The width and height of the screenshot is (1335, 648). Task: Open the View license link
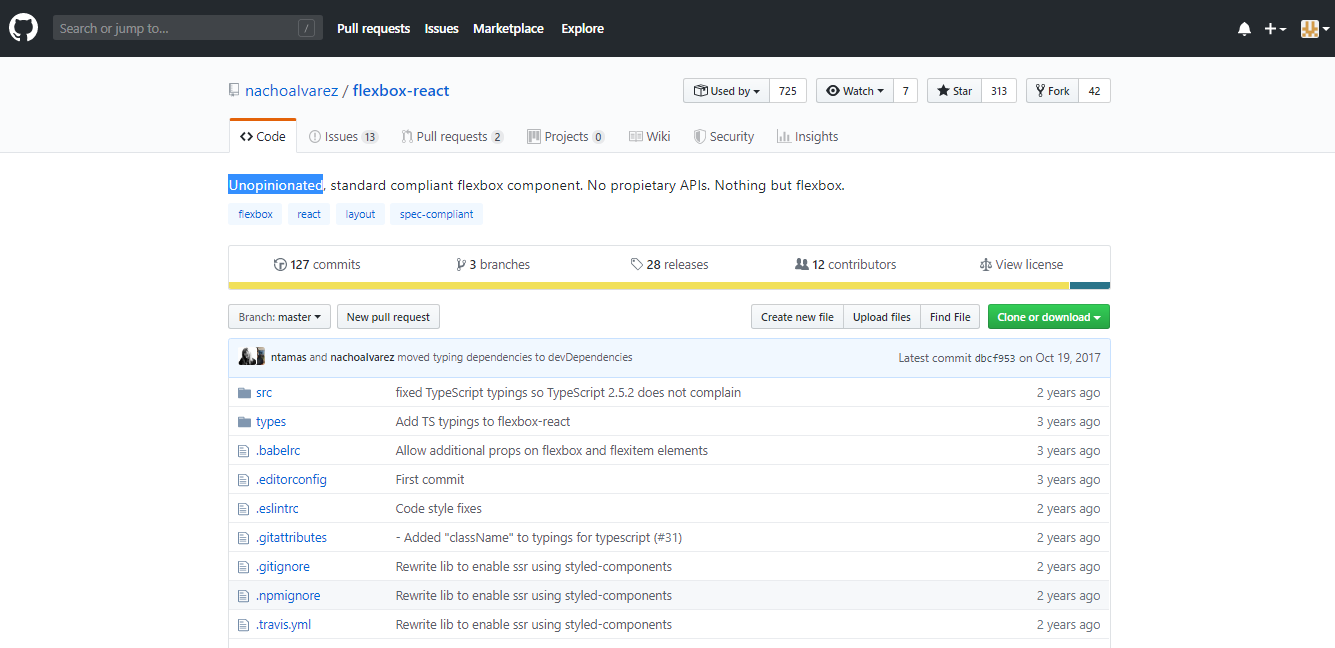[x=1021, y=265]
